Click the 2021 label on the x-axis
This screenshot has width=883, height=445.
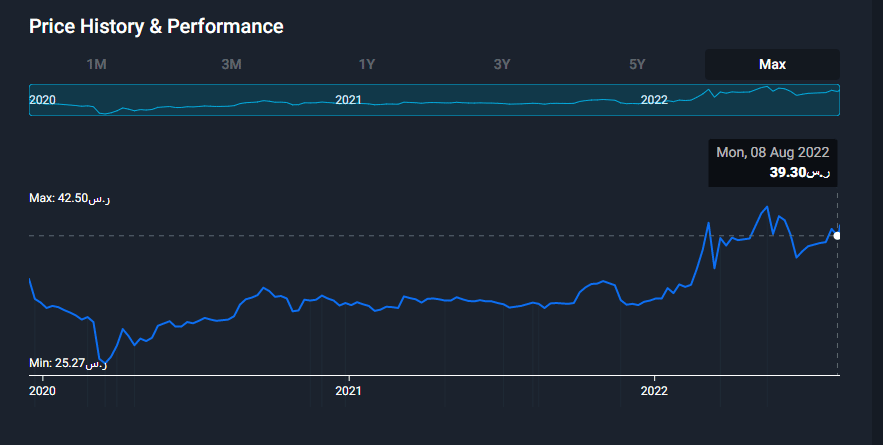coord(348,390)
